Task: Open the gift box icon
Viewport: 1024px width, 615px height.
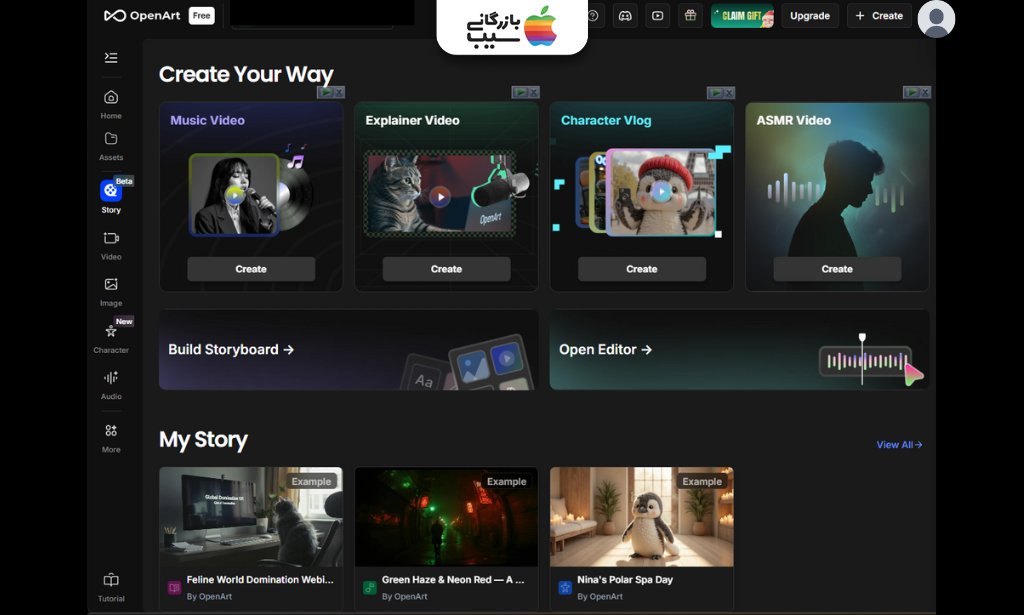Action: click(689, 16)
